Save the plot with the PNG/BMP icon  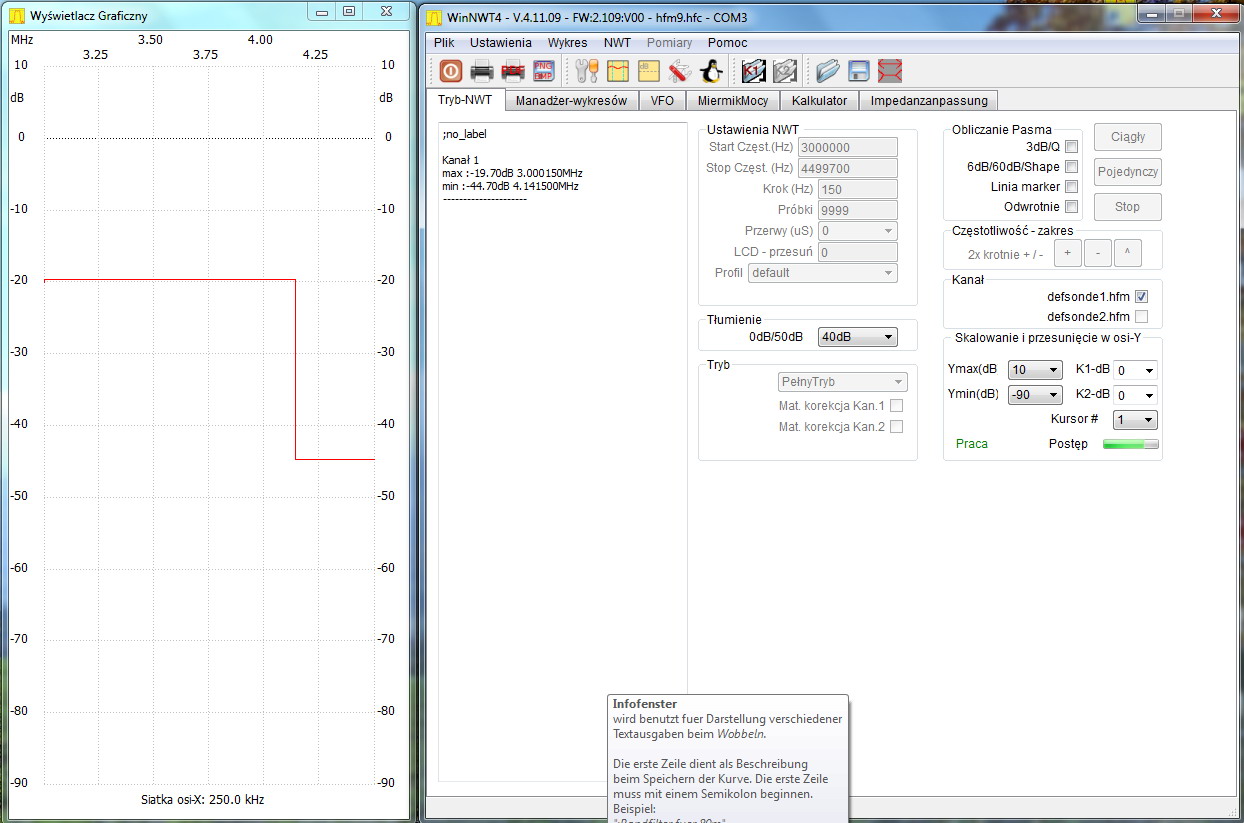click(x=543, y=71)
